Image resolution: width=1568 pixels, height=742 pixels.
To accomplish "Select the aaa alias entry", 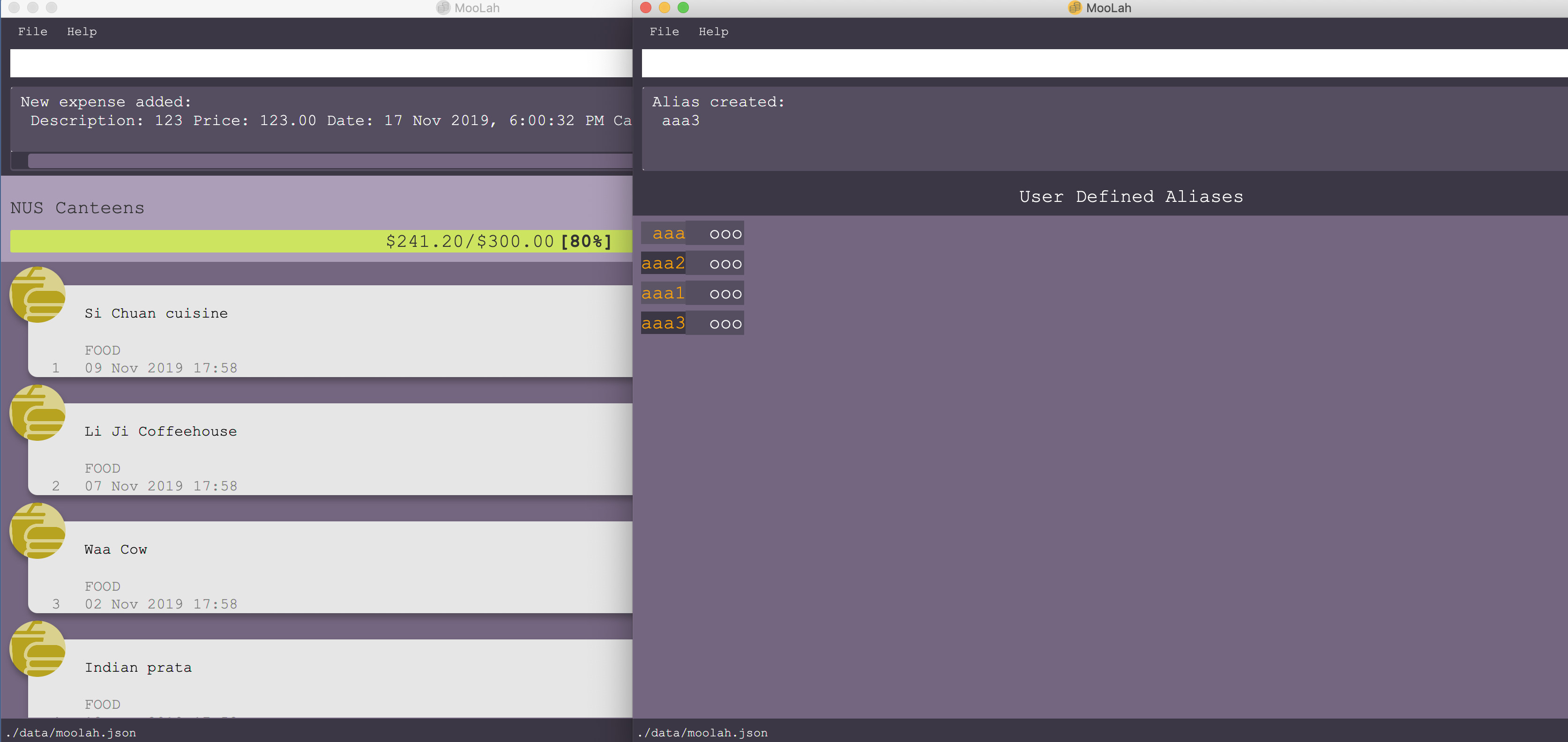I will (668, 234).
